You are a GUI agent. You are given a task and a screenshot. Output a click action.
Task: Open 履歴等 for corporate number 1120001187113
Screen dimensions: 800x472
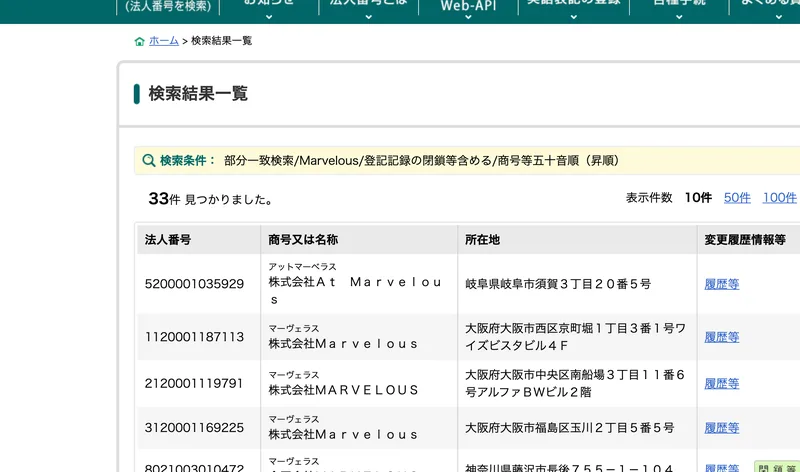click(x=721, y=337)
